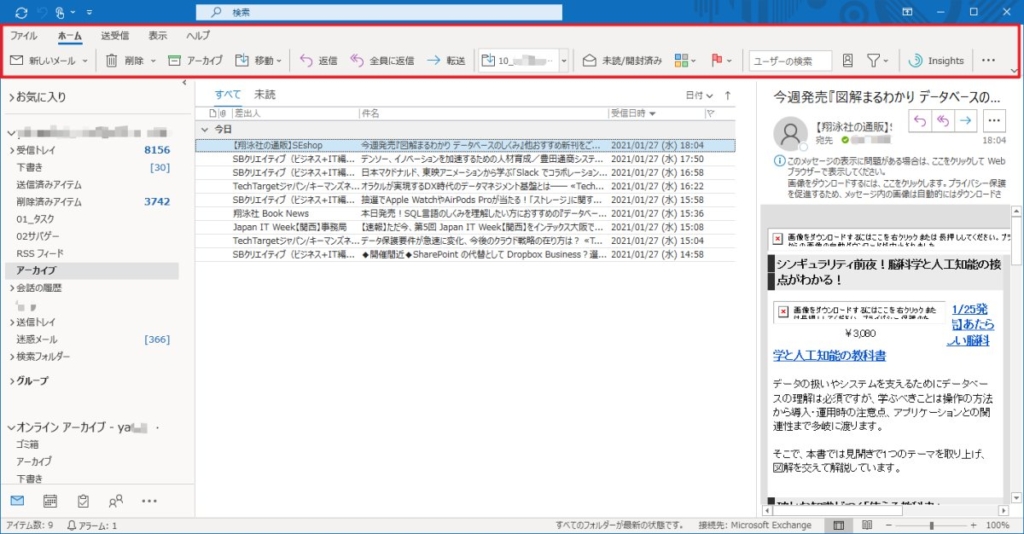1024x534 pixels.
Task: Click the 検索 search box
Action: [379, 12]
